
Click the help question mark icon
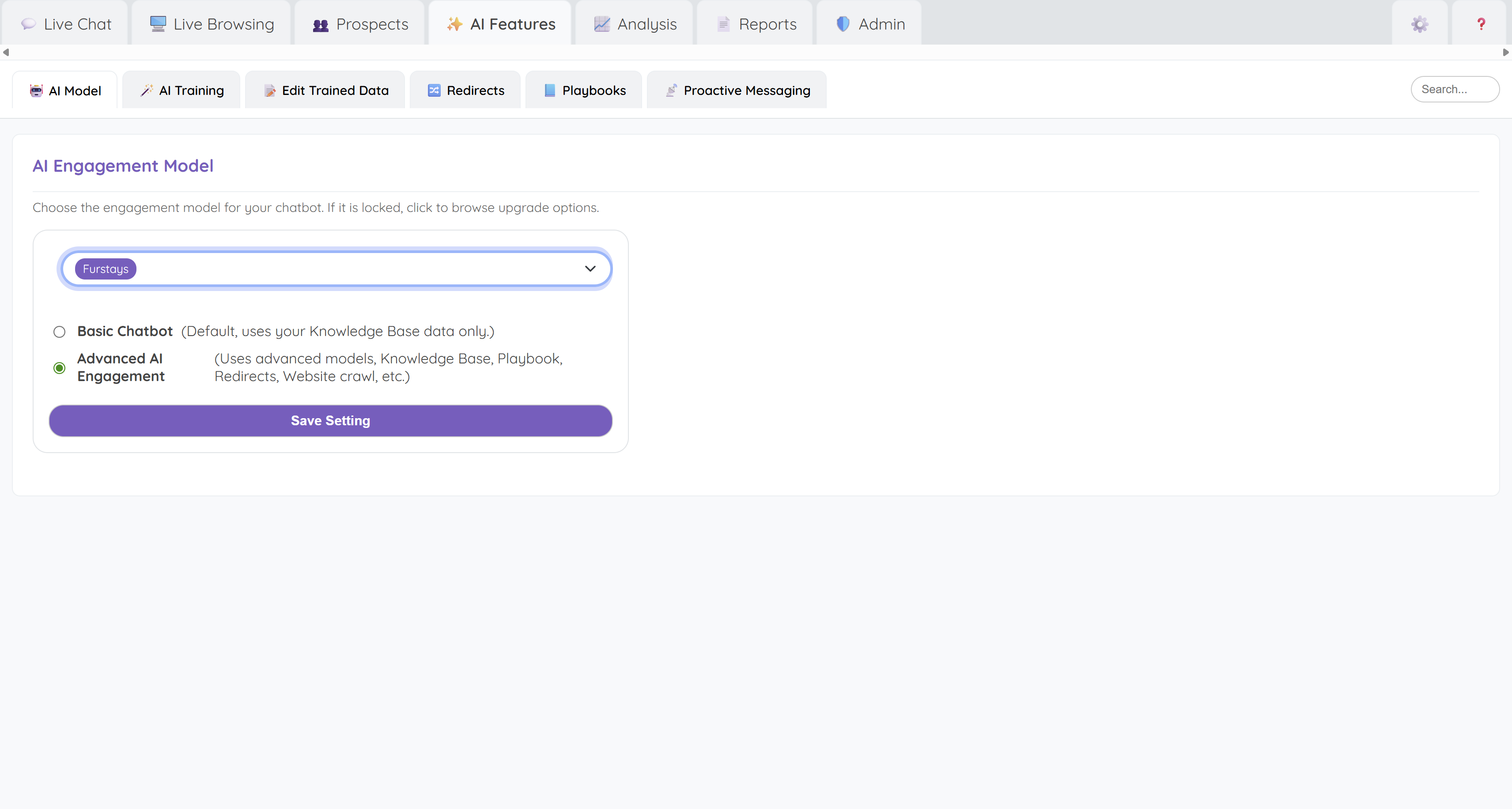[1481, 24]
